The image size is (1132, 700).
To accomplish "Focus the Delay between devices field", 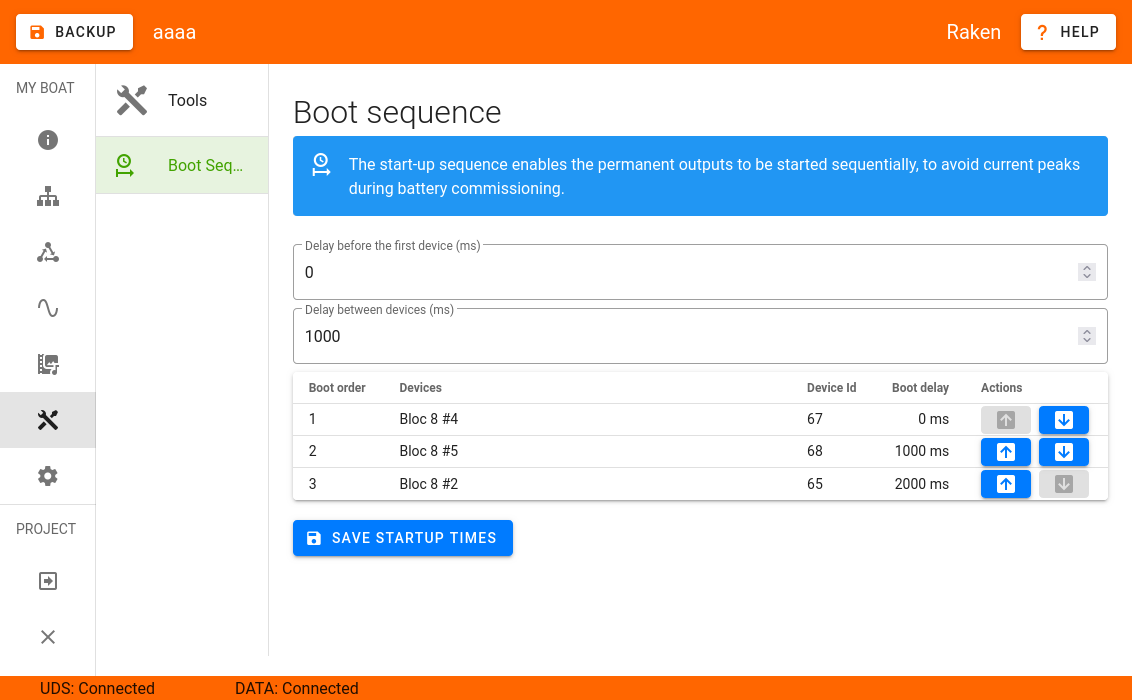I will [700, 336].
